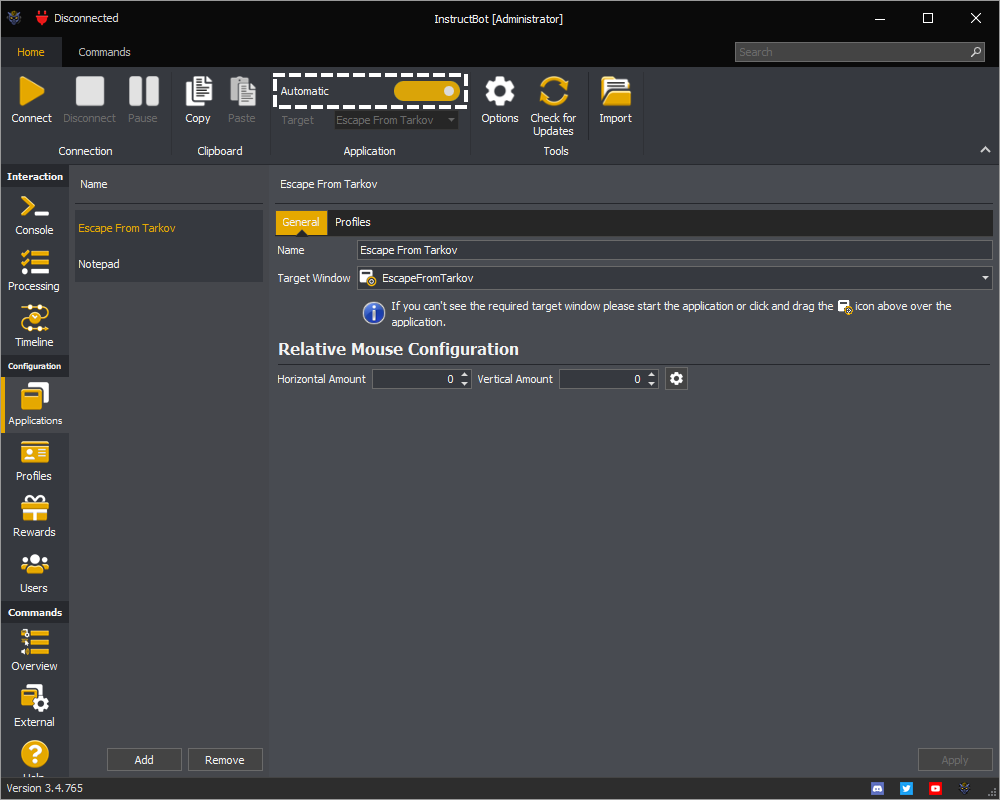
Task: Open External commands in the sidebar
Action: pos(34,707)
